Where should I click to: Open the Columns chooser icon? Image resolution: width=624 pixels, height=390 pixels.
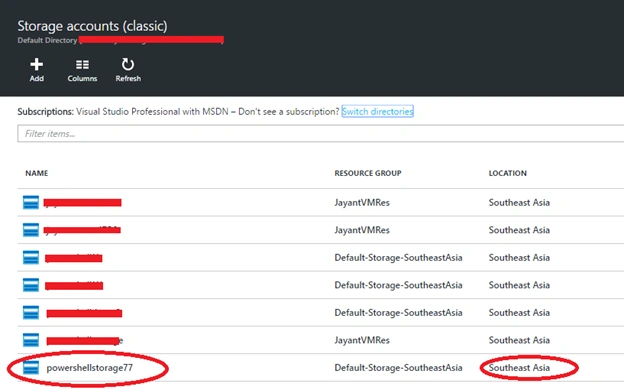tap(82, 64)
